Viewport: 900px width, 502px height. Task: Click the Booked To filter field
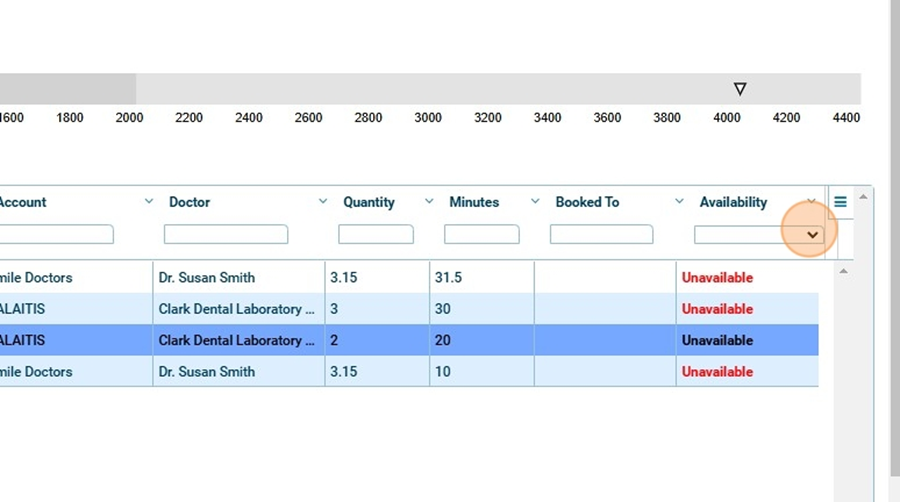click(602, 234)
